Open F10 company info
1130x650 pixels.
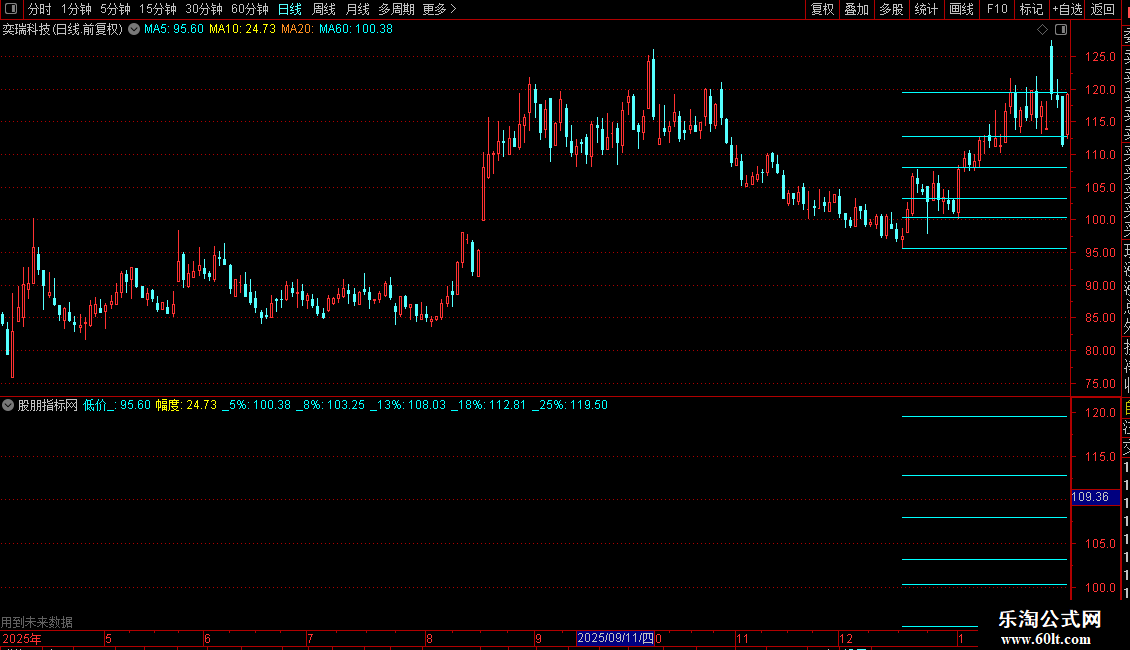(x=997, y=9)
